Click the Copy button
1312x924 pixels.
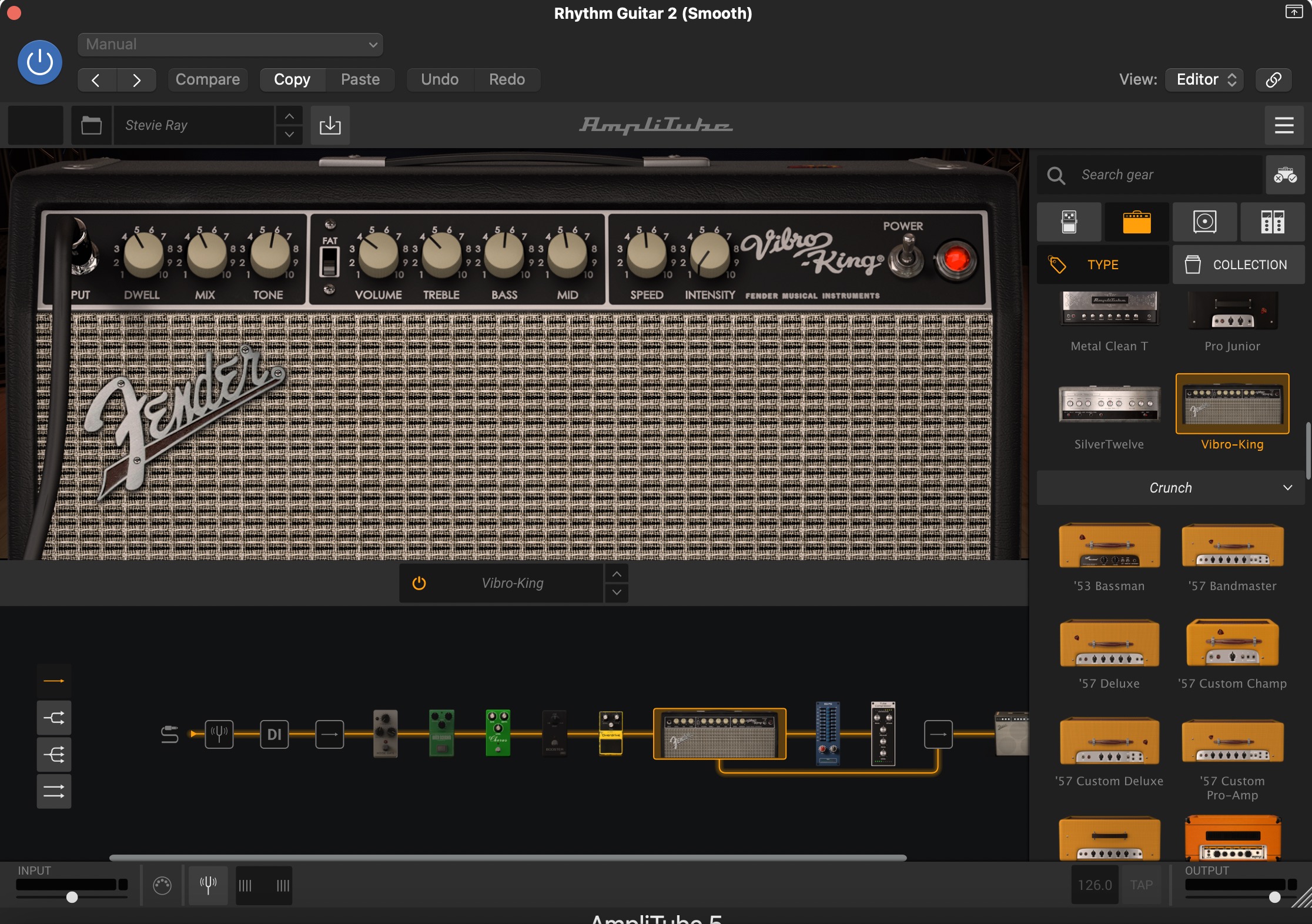tap(292, 79)
